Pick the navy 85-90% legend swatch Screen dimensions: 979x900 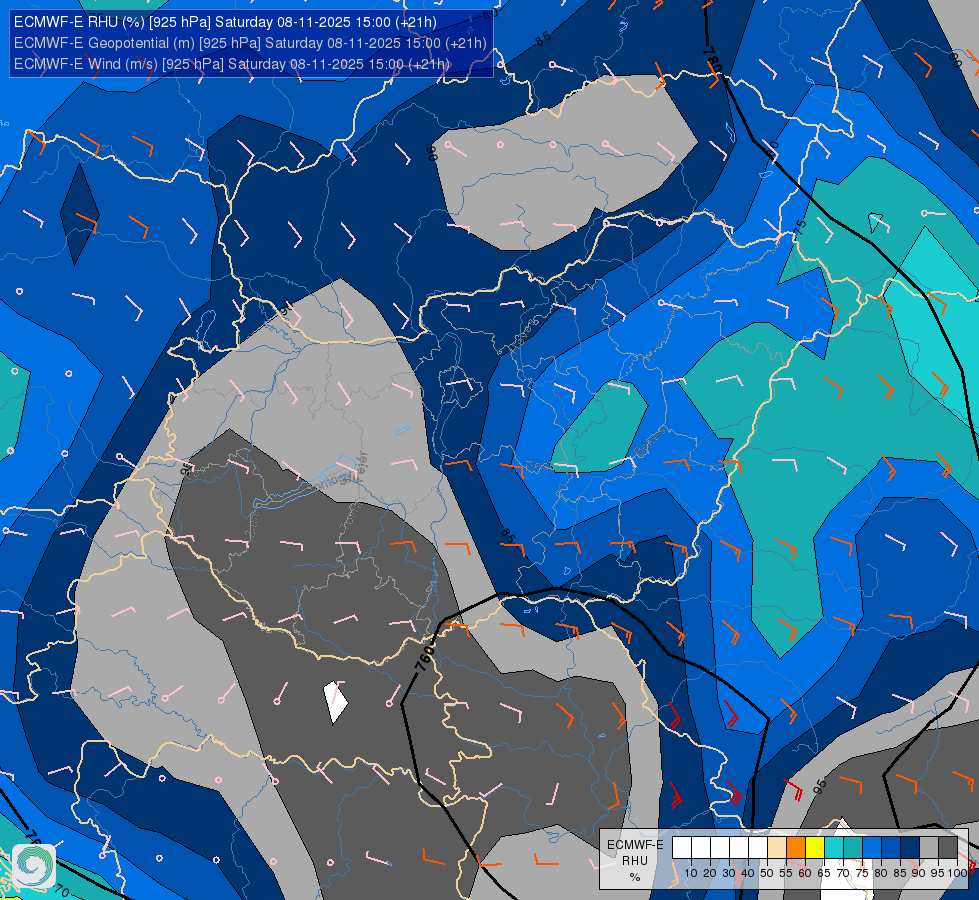(910, 847)
